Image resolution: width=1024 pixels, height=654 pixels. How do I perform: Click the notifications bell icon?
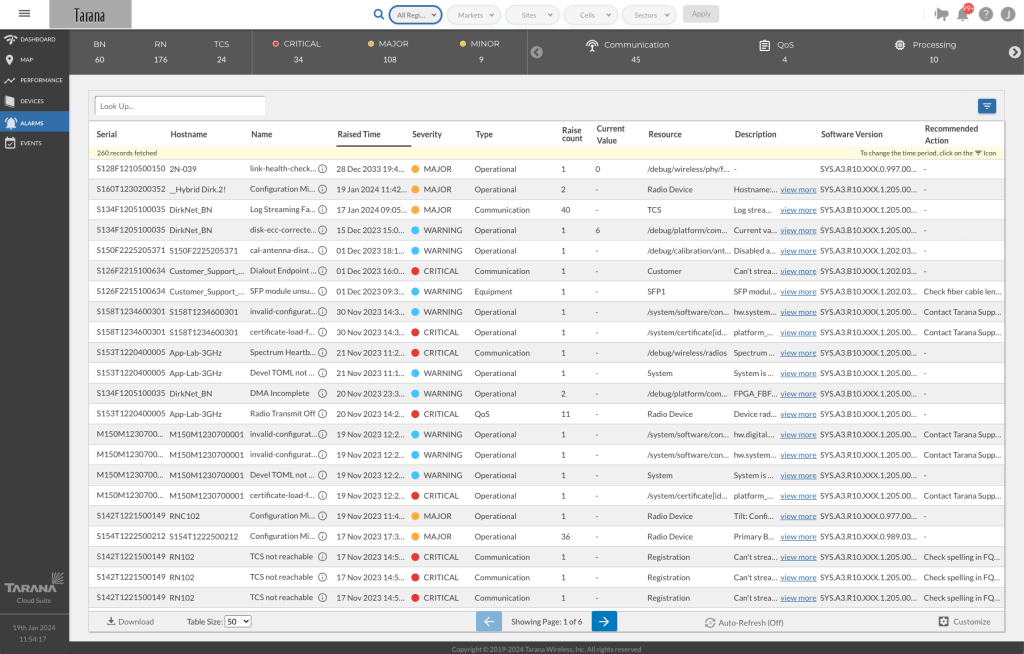click(963, 14)
